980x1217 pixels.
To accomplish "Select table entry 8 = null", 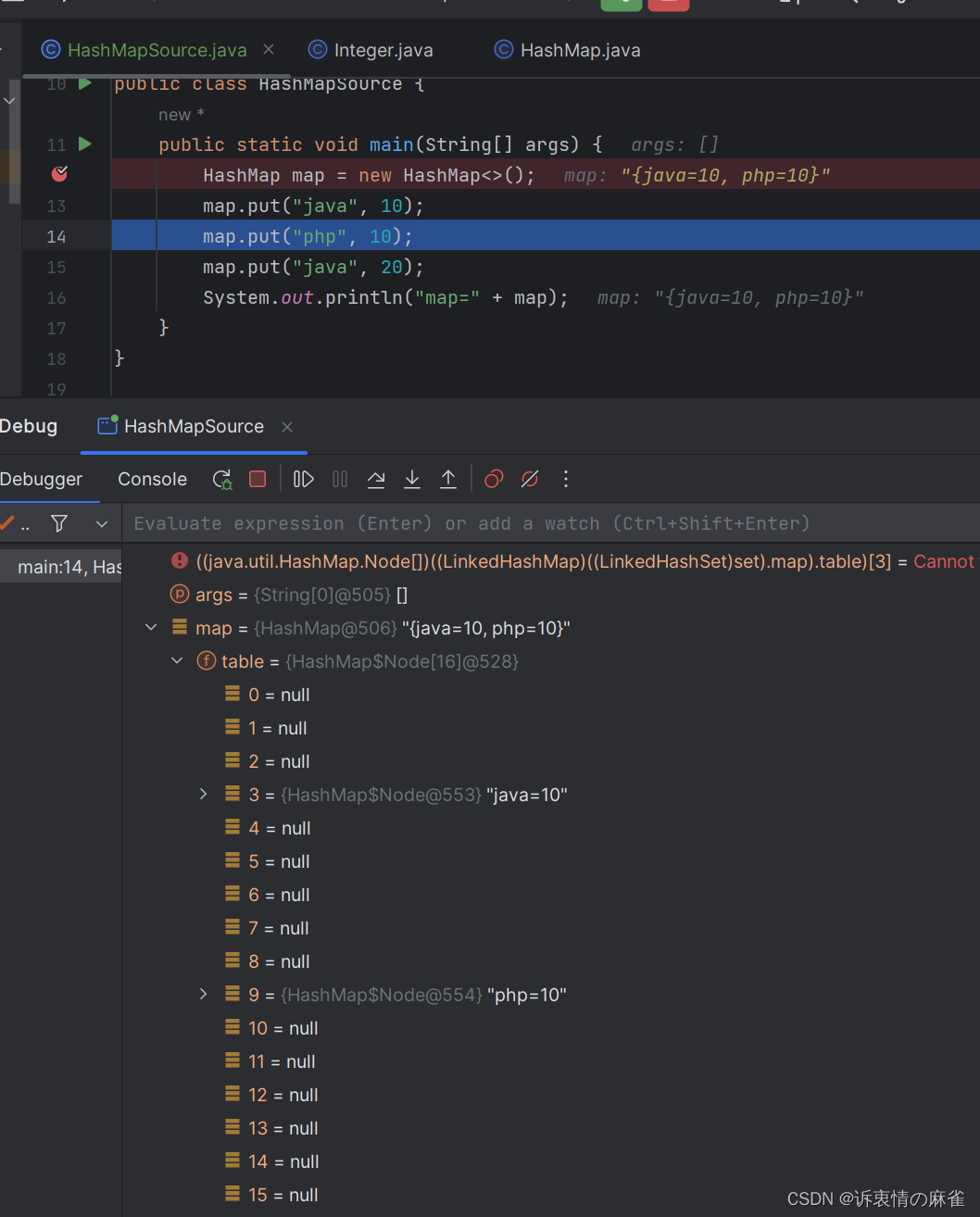I will coord(551,961).
